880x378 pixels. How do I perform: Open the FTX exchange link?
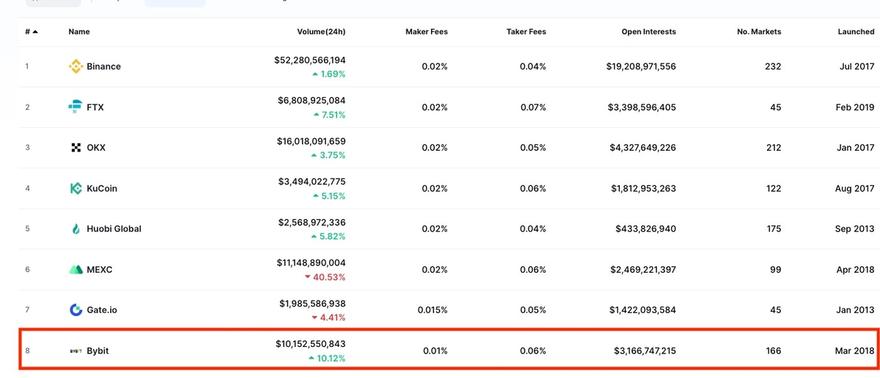pos(95,107)
